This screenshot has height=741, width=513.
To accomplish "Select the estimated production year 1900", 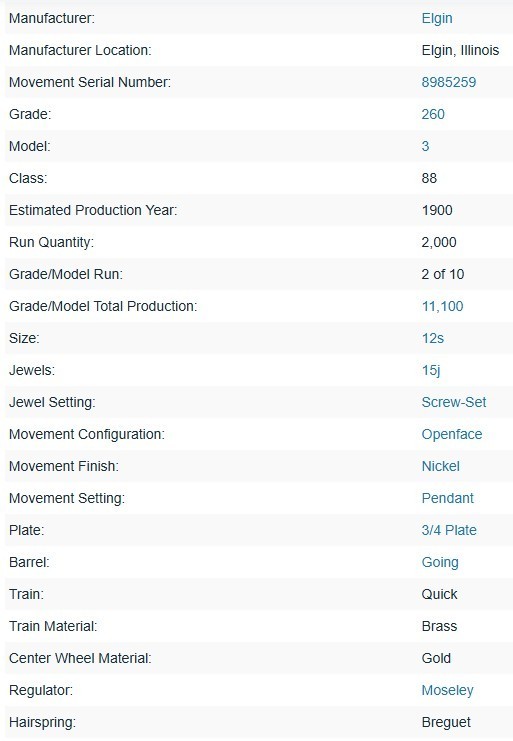I will 437,210.
